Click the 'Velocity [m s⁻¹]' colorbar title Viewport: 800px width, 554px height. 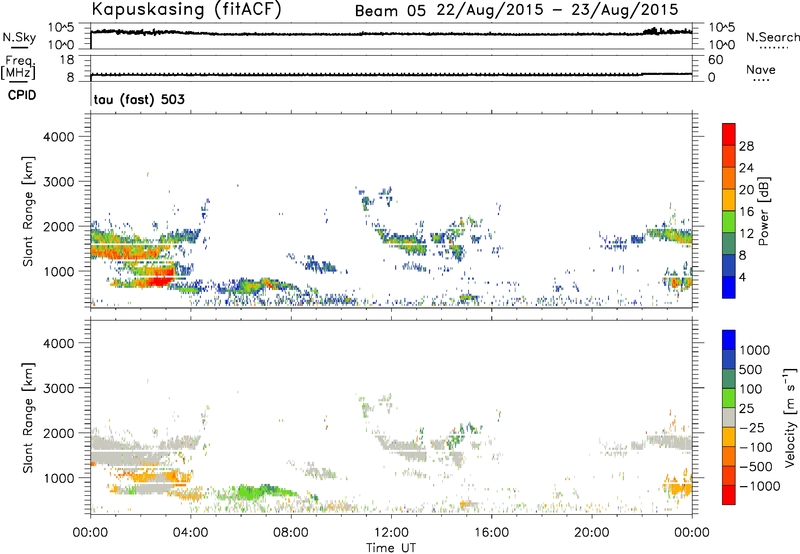point(791,417)
